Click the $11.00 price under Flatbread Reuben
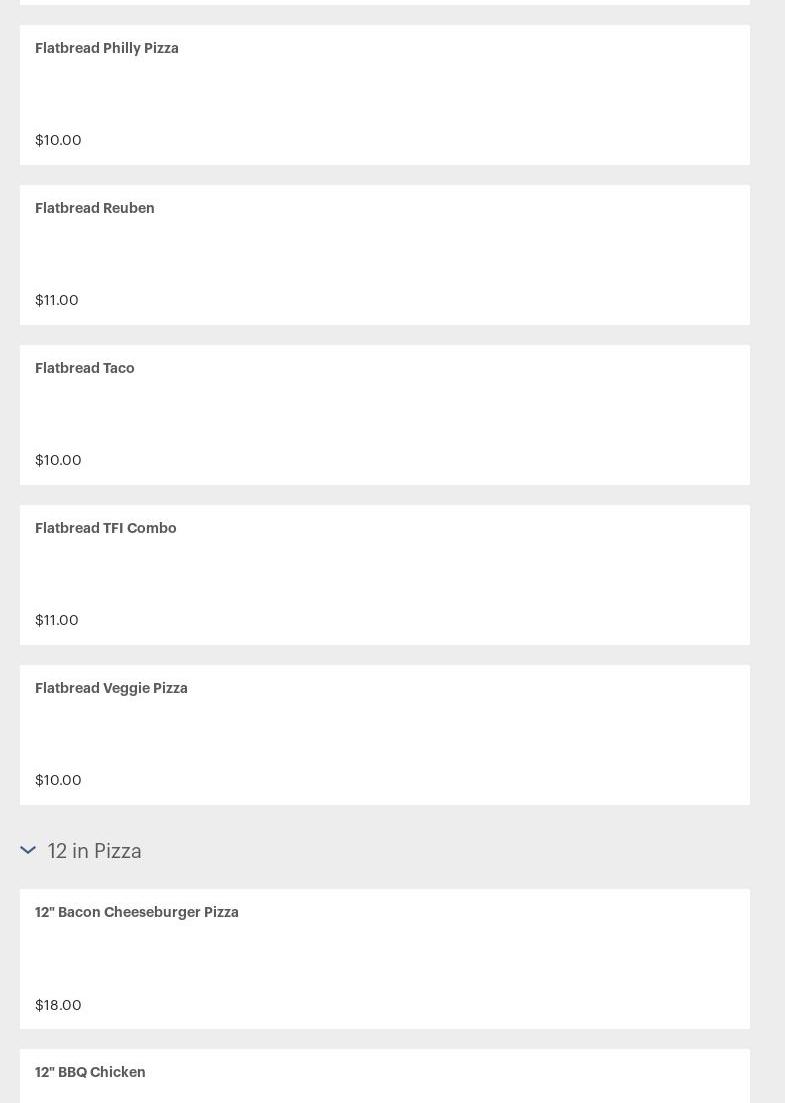Viewport: 785px width, 1103px height. (x=57, y=300)
